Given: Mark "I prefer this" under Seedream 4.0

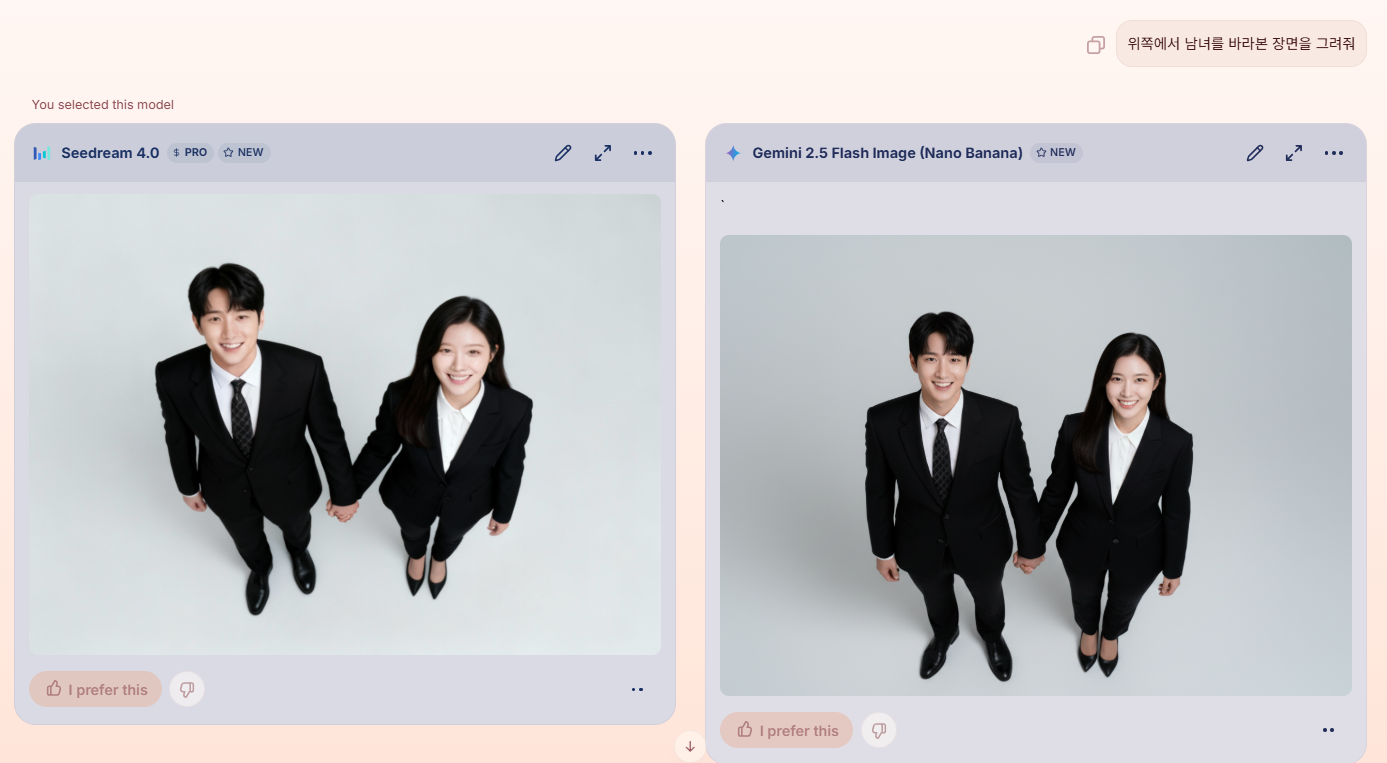Looking at the screenshot, I should point(96,689).
